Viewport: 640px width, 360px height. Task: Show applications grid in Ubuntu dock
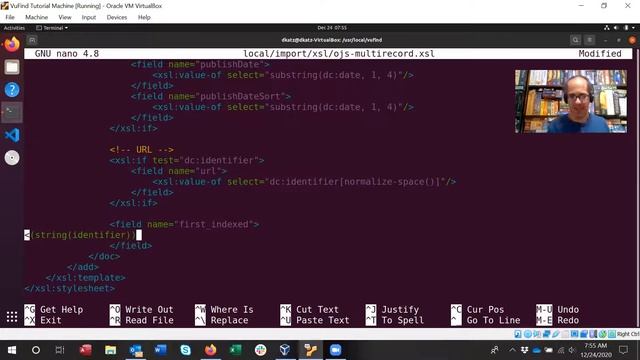pyautogui.click(x=12, y=316)
